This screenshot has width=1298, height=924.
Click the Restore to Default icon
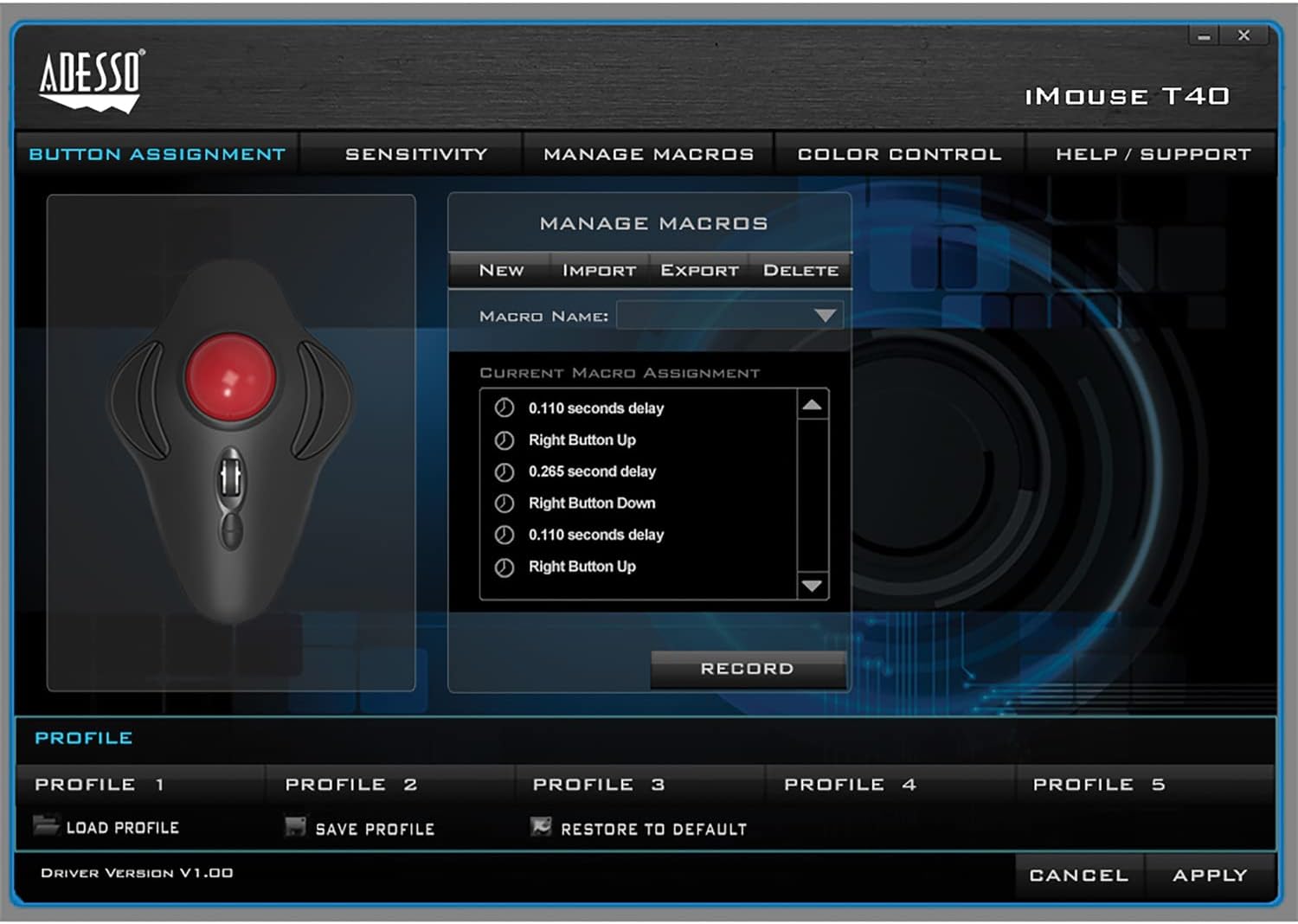541,827
